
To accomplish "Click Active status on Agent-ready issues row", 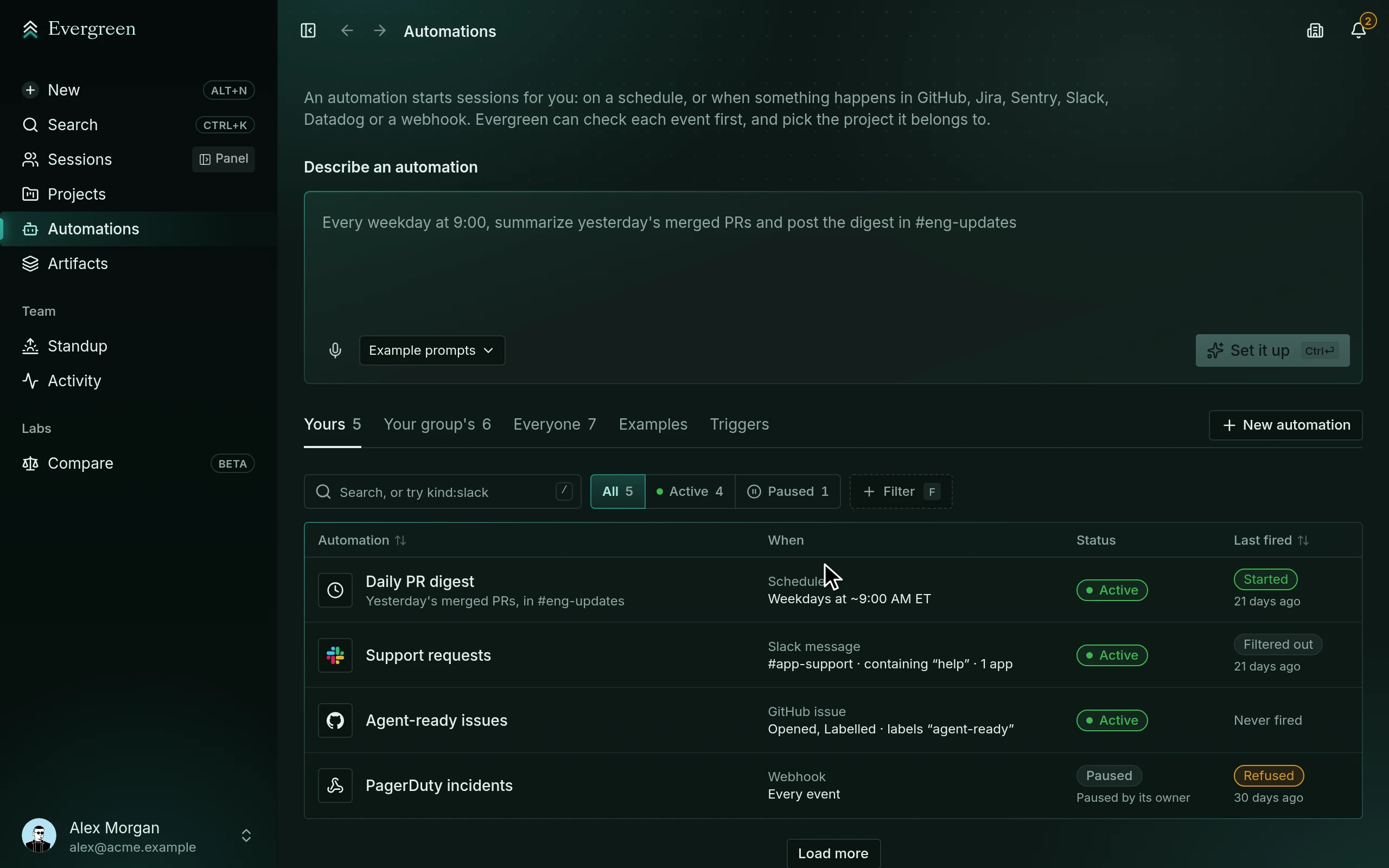I will [1112, 720].
